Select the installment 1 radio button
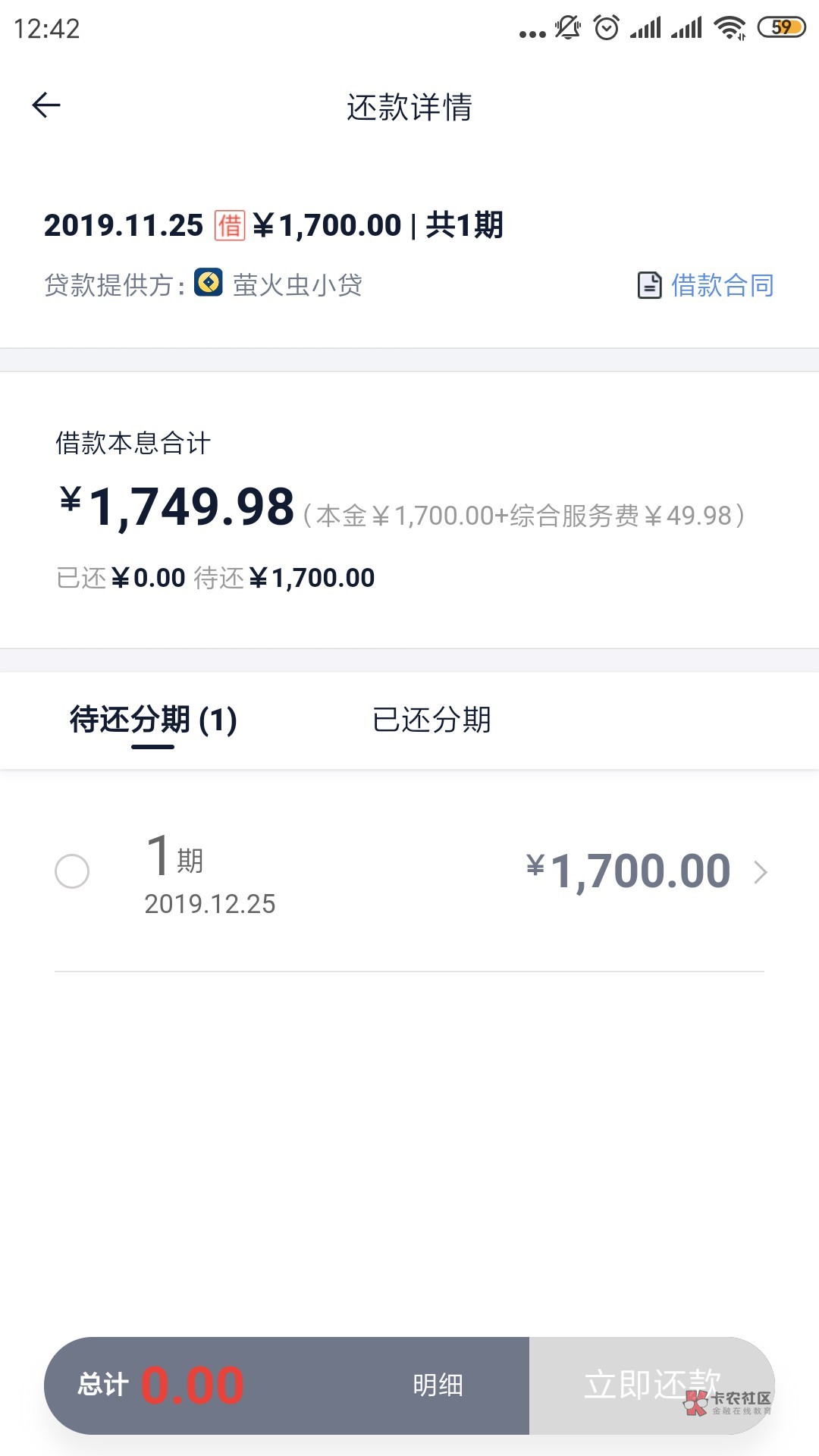 tap(72, 871)
